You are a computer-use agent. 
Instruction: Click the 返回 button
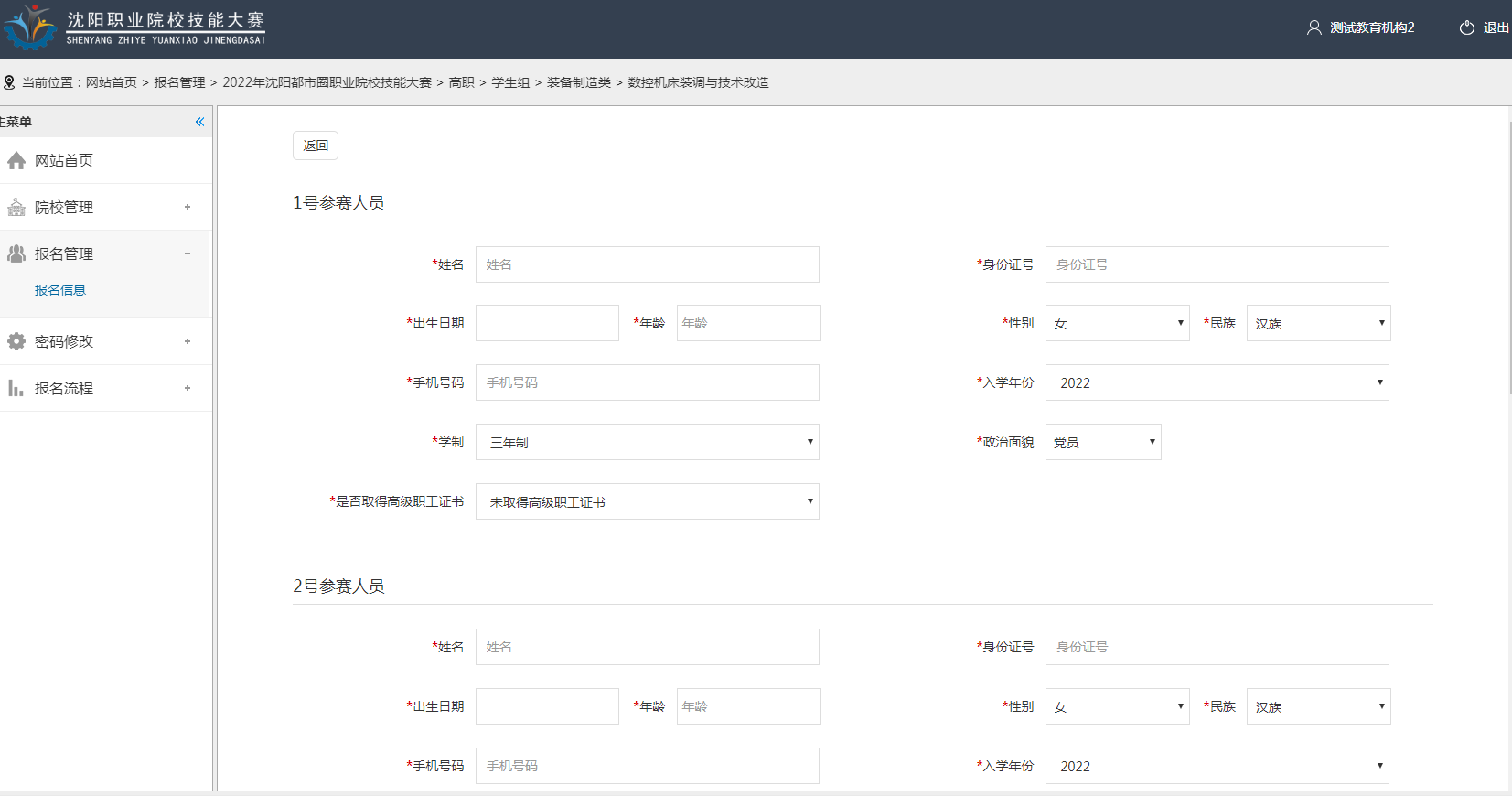(x=316, y=145)
